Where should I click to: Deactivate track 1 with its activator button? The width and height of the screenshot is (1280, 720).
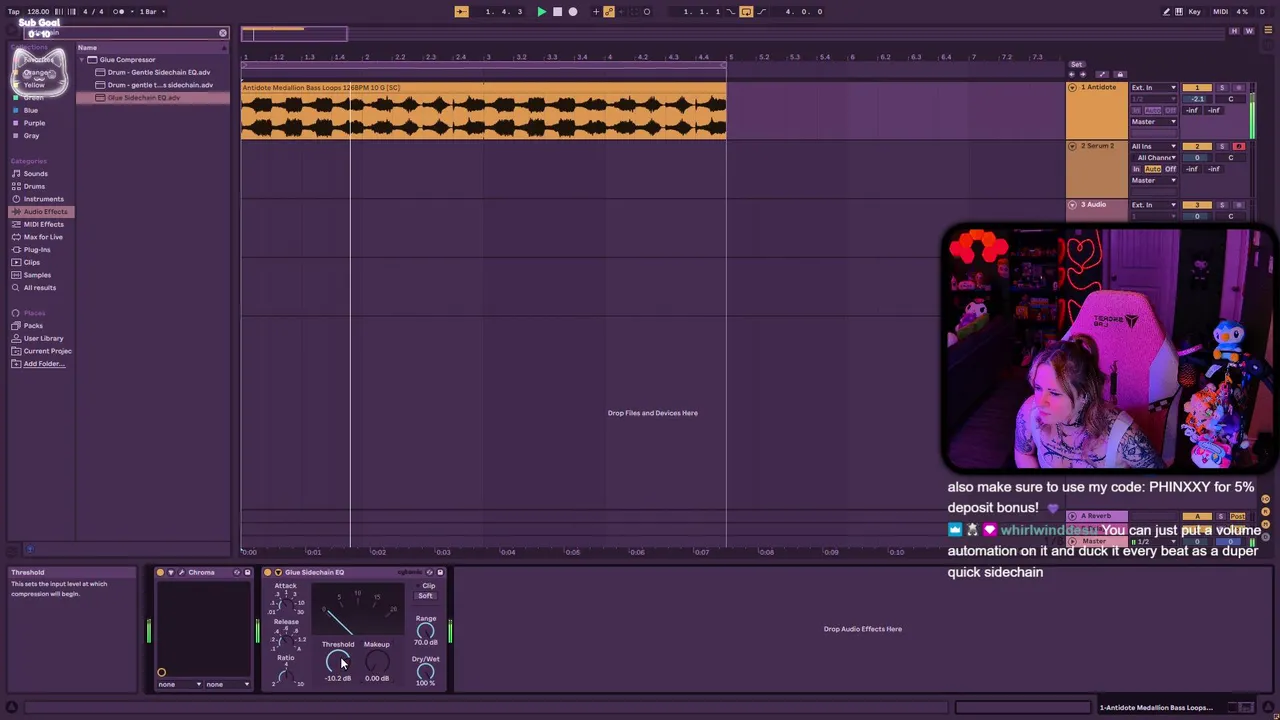(1197, 88)
